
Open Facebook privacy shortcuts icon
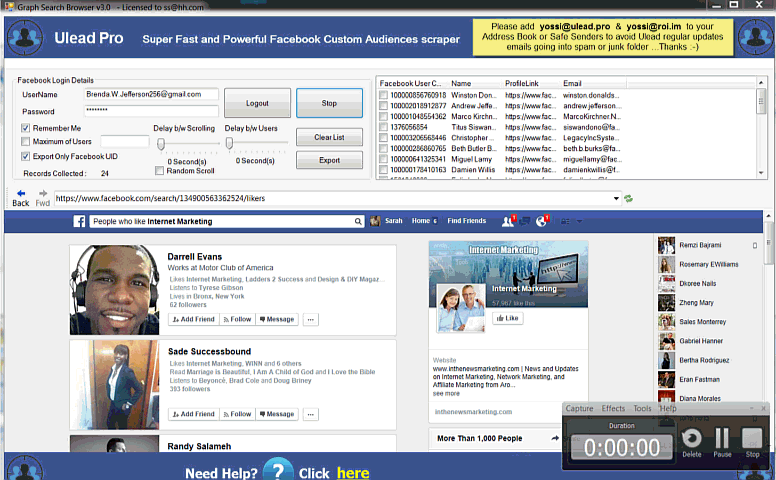(565, 221)
